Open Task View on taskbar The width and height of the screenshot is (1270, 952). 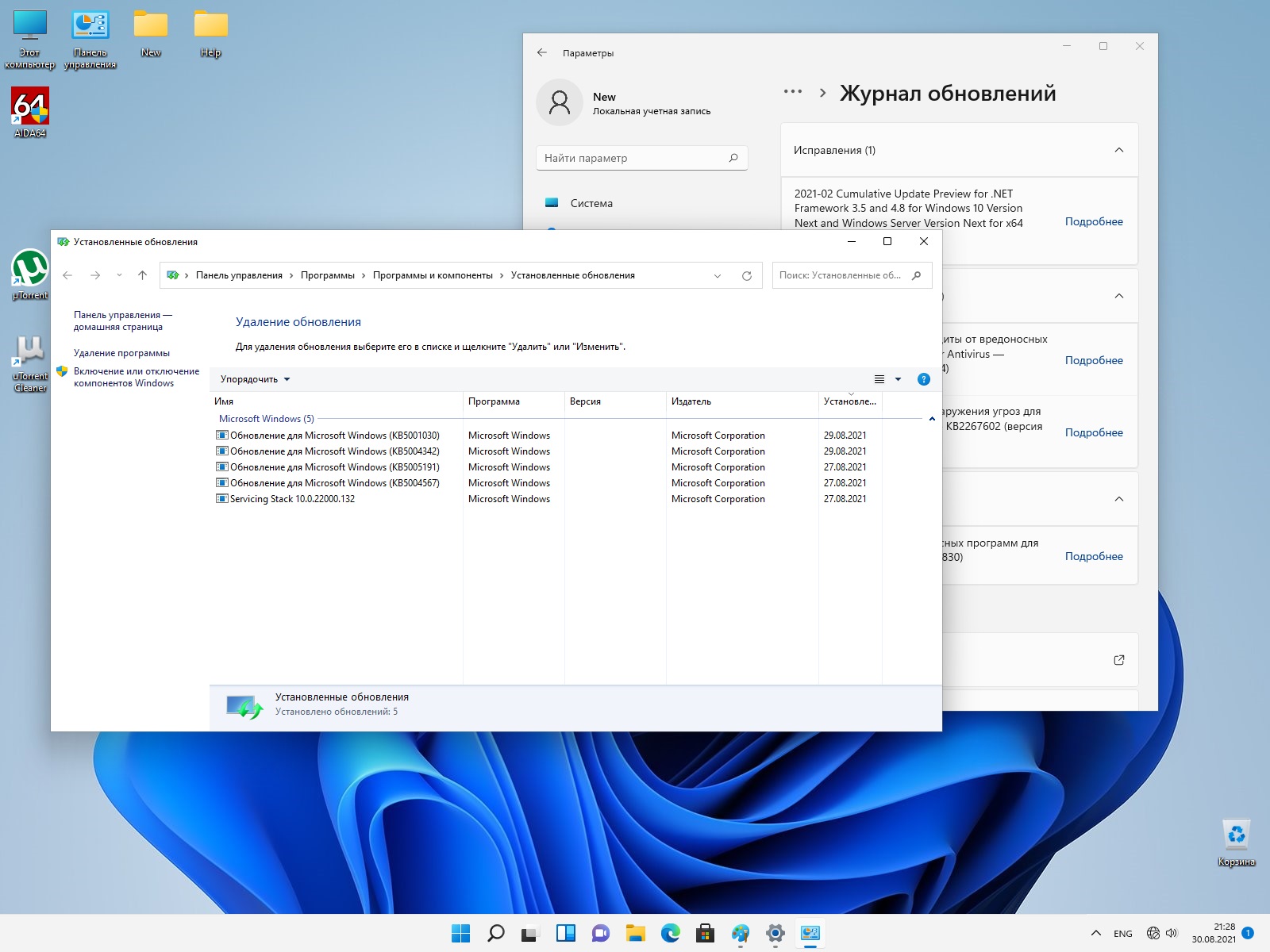pos(531,934)
